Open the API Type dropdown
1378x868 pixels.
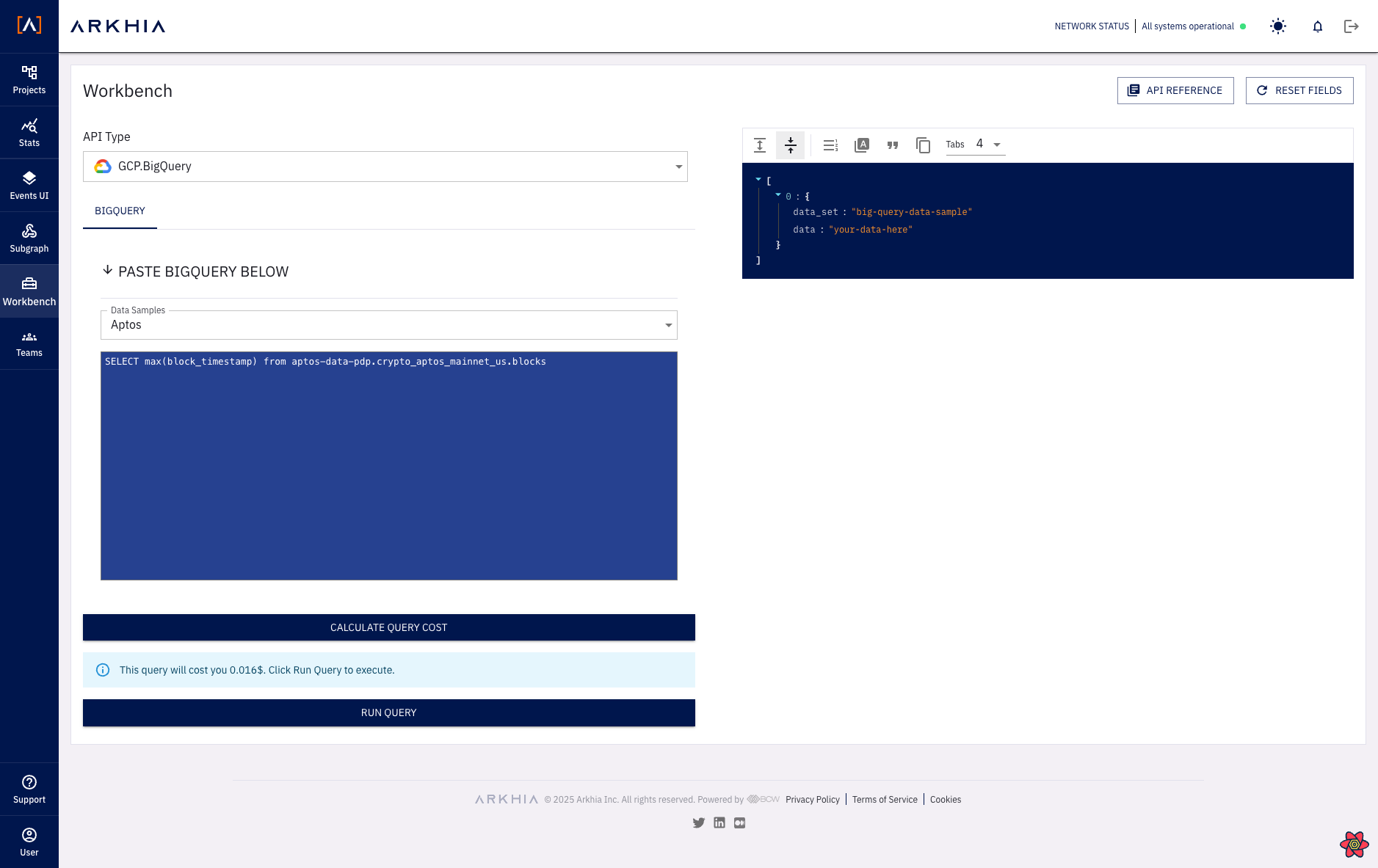tap(385, 167)
